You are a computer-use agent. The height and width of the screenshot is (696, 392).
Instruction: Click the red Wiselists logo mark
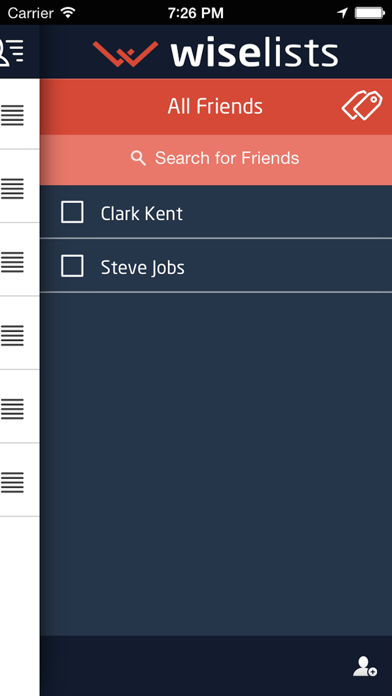pyautogui.click(x=126, y=54)
